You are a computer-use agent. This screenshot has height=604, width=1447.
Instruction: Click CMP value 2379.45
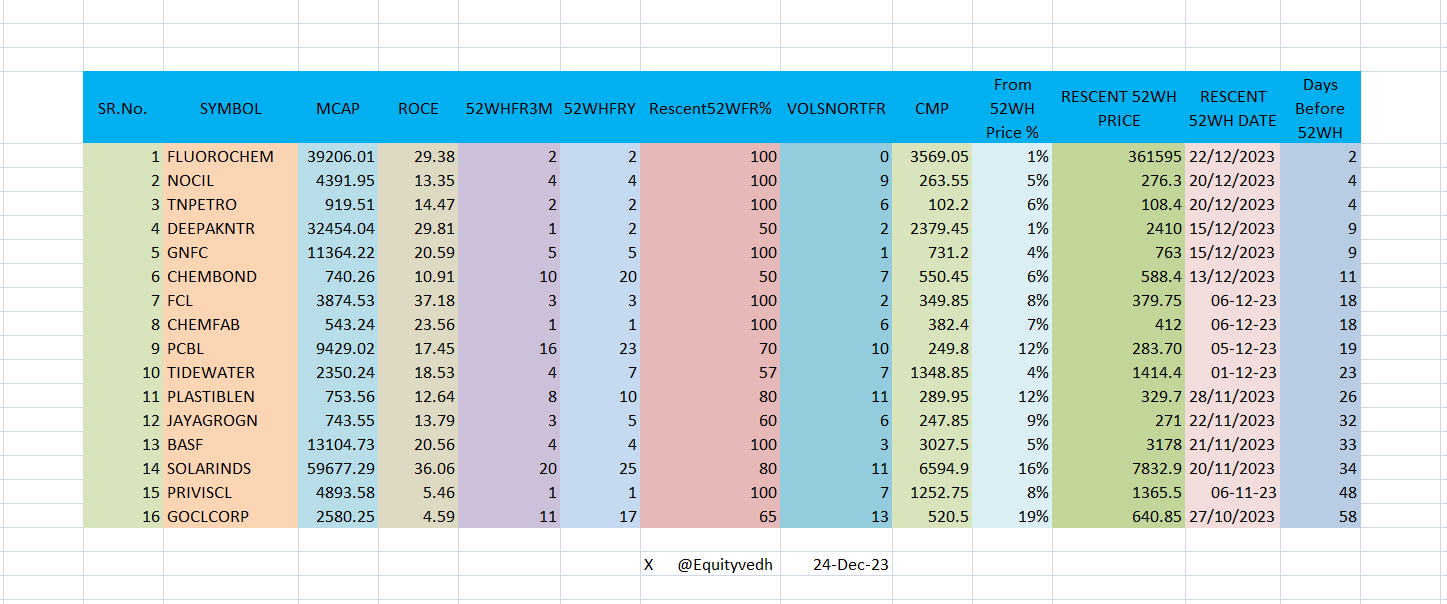[932, 228]
